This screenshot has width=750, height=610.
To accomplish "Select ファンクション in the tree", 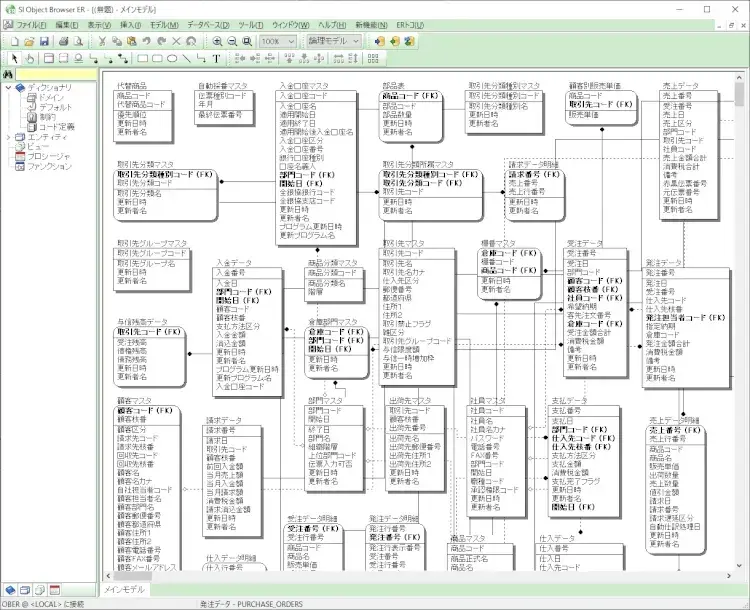I will pyautogui.click(x=49, y=166).
